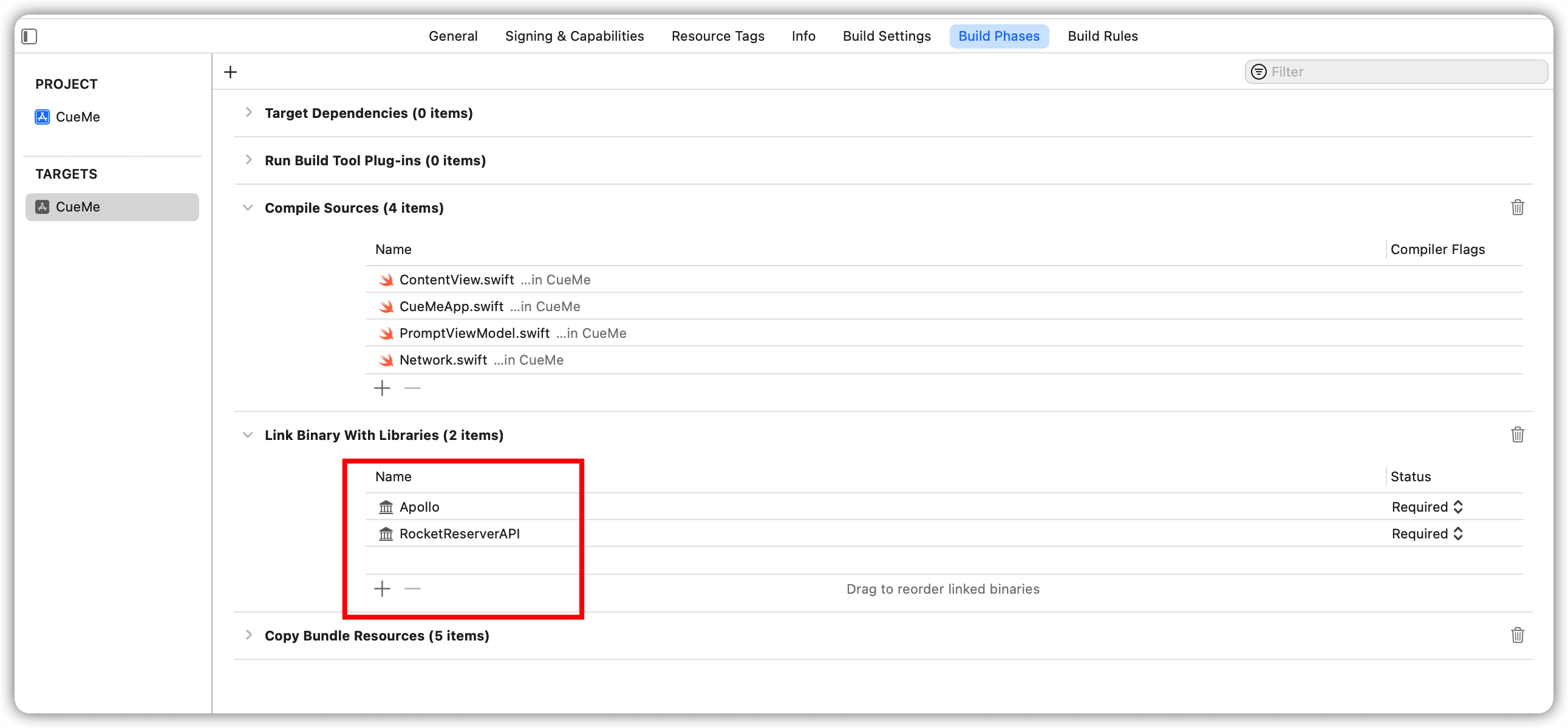Screen dimensions: 1568x728
Task: Select the Build Phases tab
Action: click(x=999, y=36)
